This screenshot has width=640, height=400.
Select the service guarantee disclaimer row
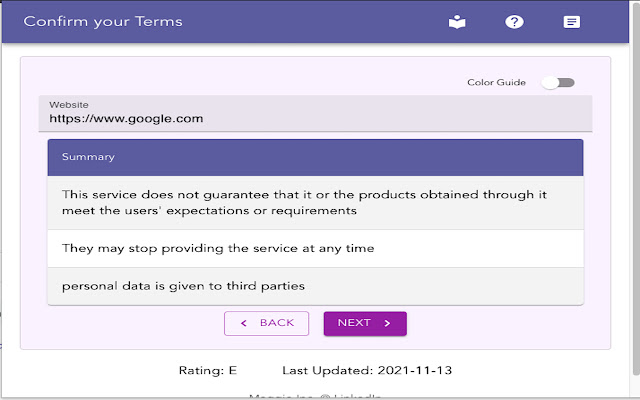[x=315, y=203]
